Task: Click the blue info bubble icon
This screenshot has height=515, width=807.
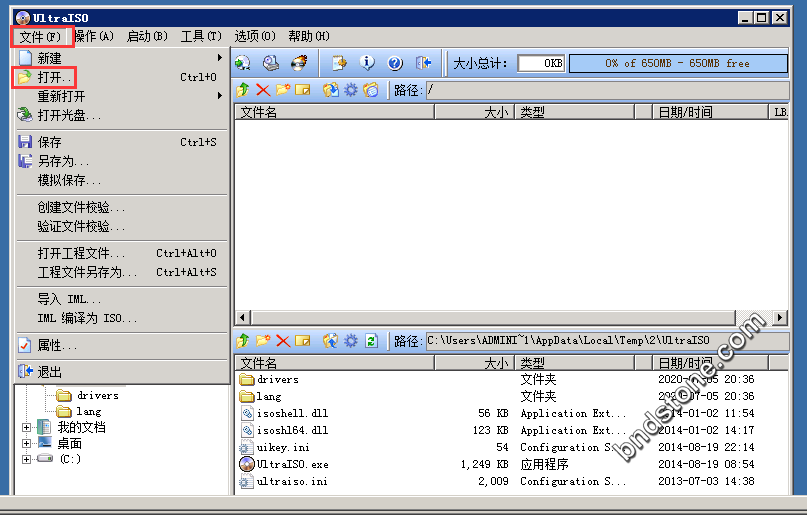Action: pos(367,63)
